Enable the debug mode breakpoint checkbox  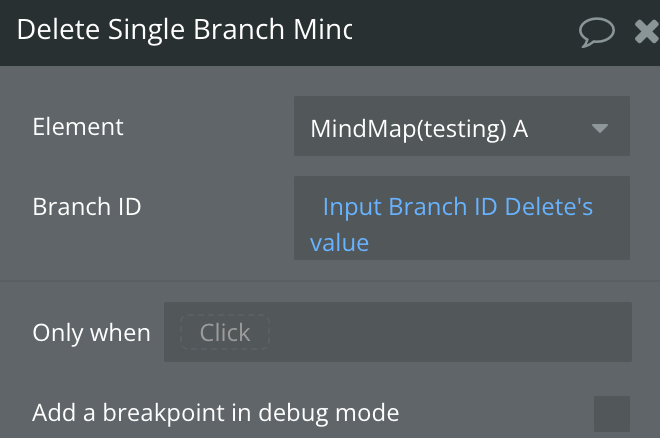tap(612, 414)
